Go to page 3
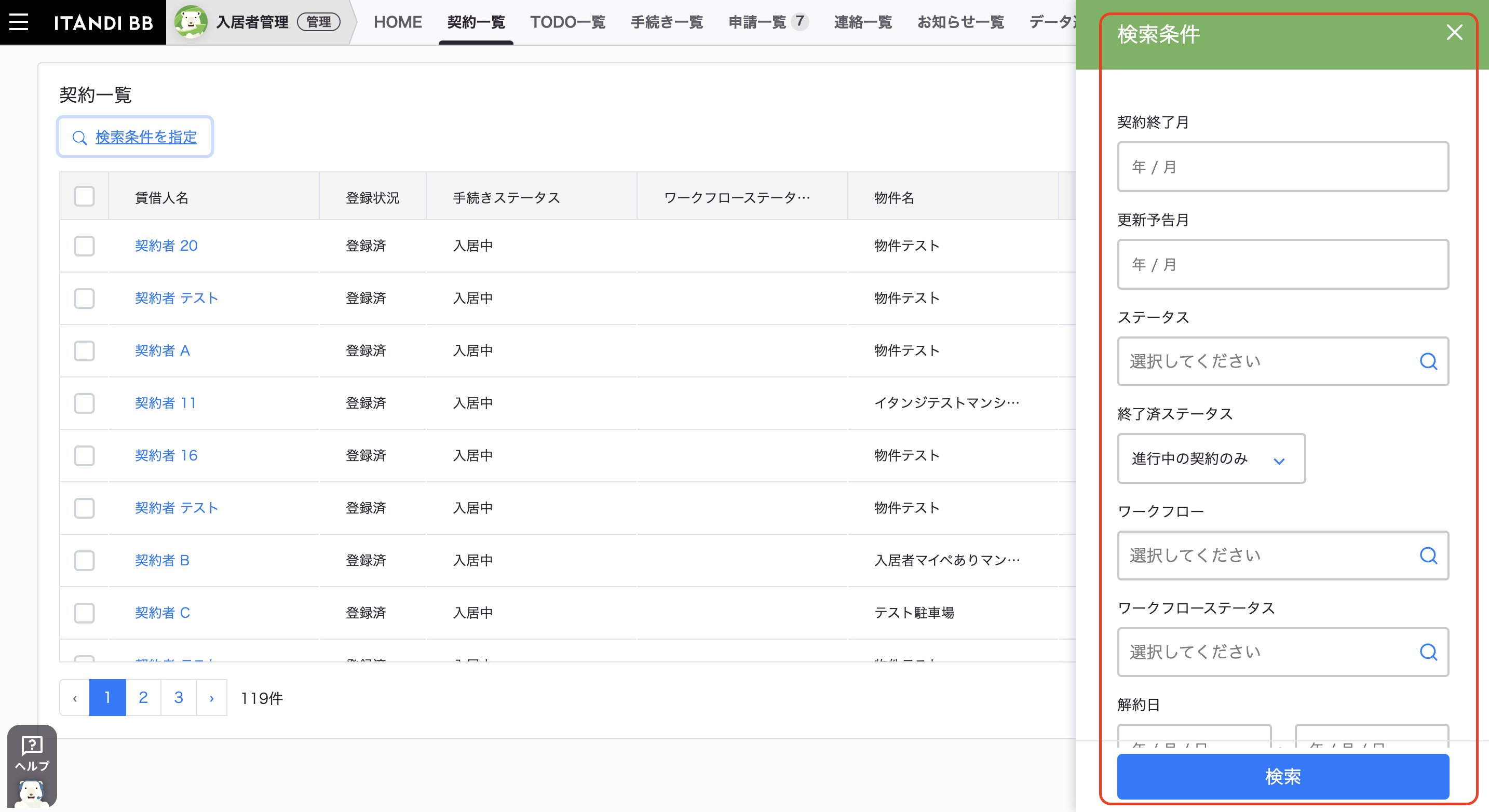1489x812 pixels. [x=179, y=698]
